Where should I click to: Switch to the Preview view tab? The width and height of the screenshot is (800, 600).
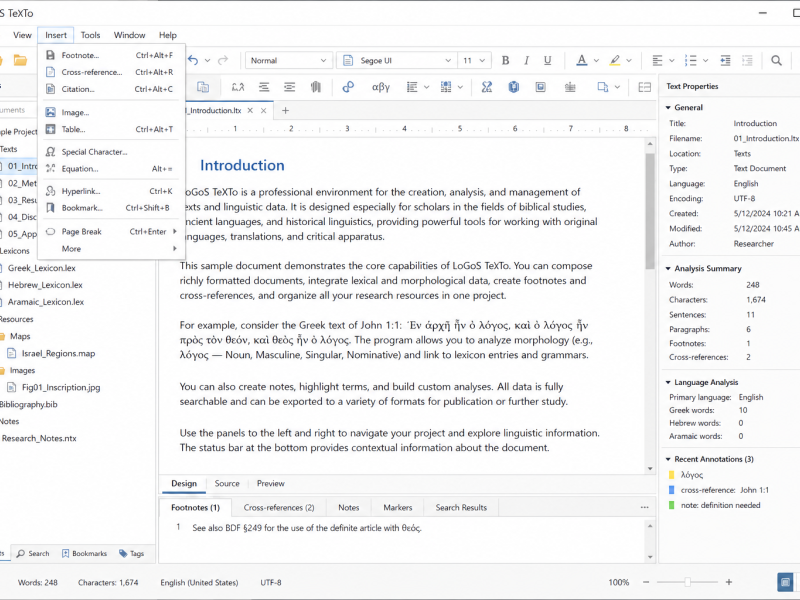point(270,483)
